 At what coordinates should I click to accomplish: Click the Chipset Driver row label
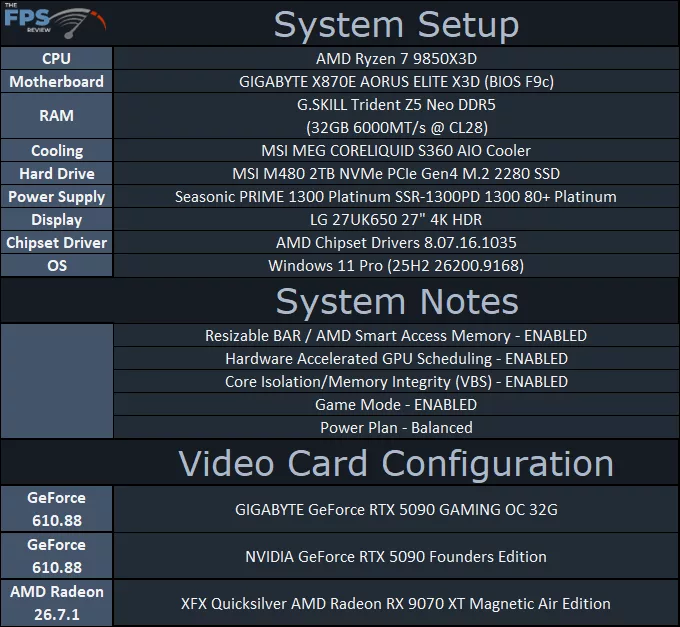(x=56, y=242)
